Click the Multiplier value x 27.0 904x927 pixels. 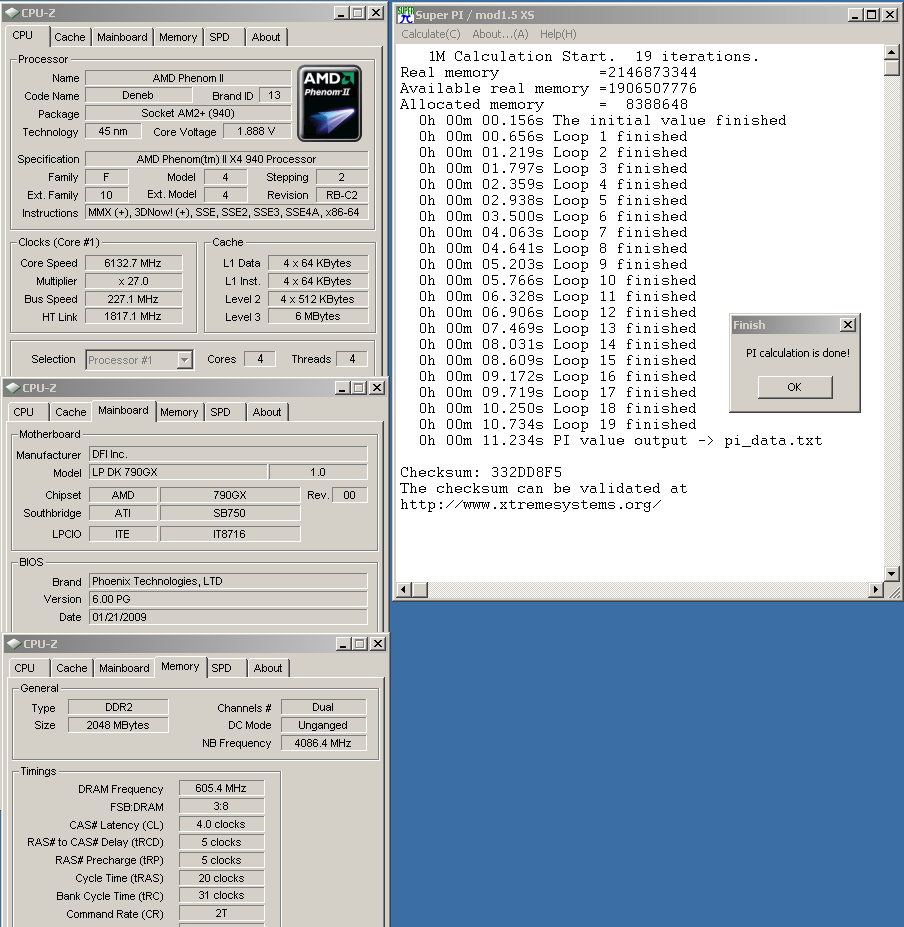[133, 281]
